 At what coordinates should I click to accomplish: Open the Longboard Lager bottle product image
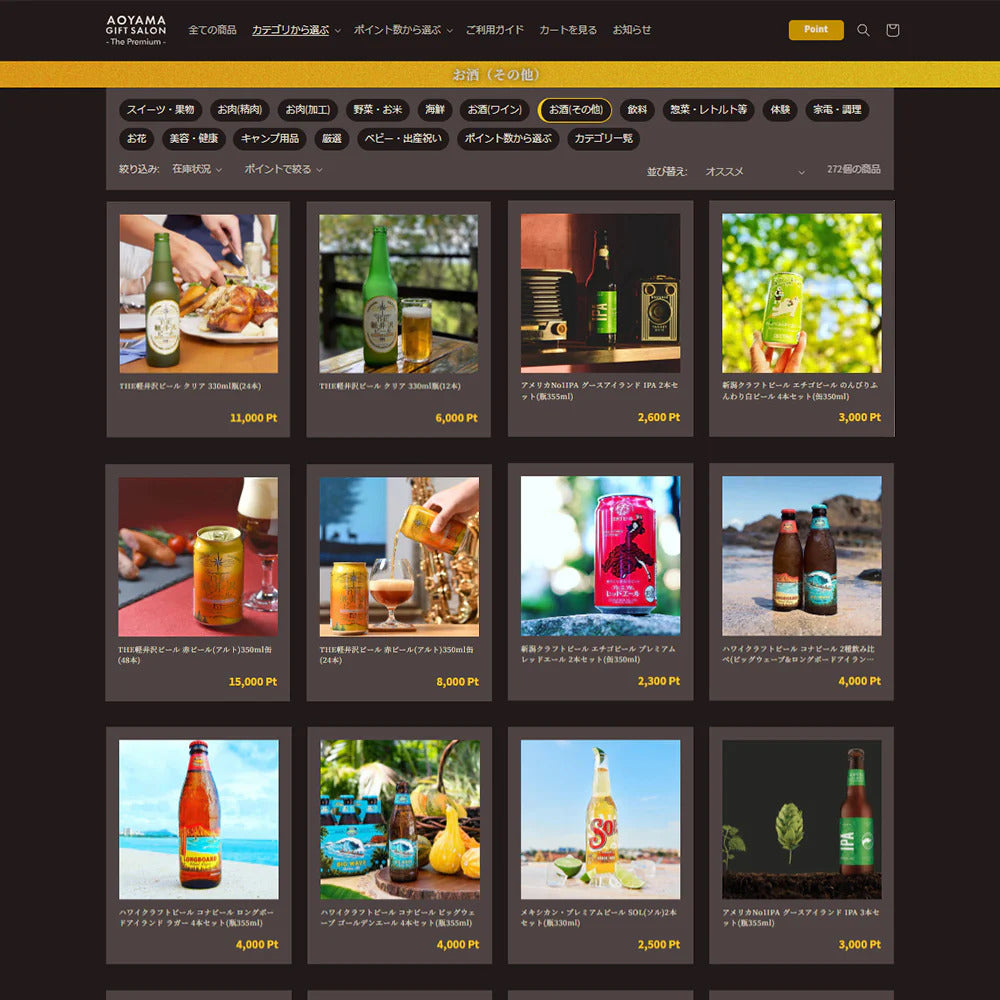[x=198, y=819]
